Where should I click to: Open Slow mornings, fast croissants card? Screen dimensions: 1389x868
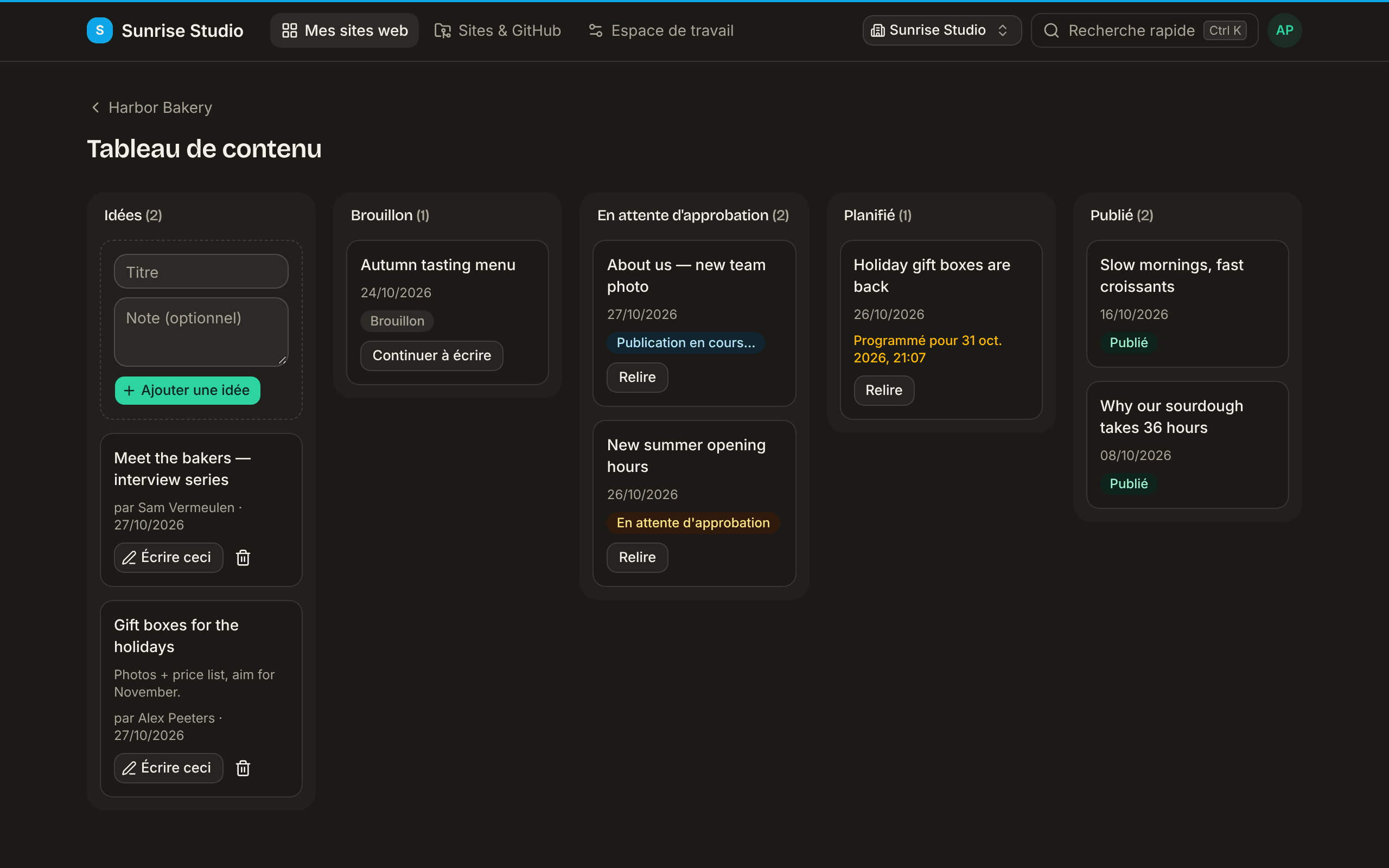coord(1187,304)
